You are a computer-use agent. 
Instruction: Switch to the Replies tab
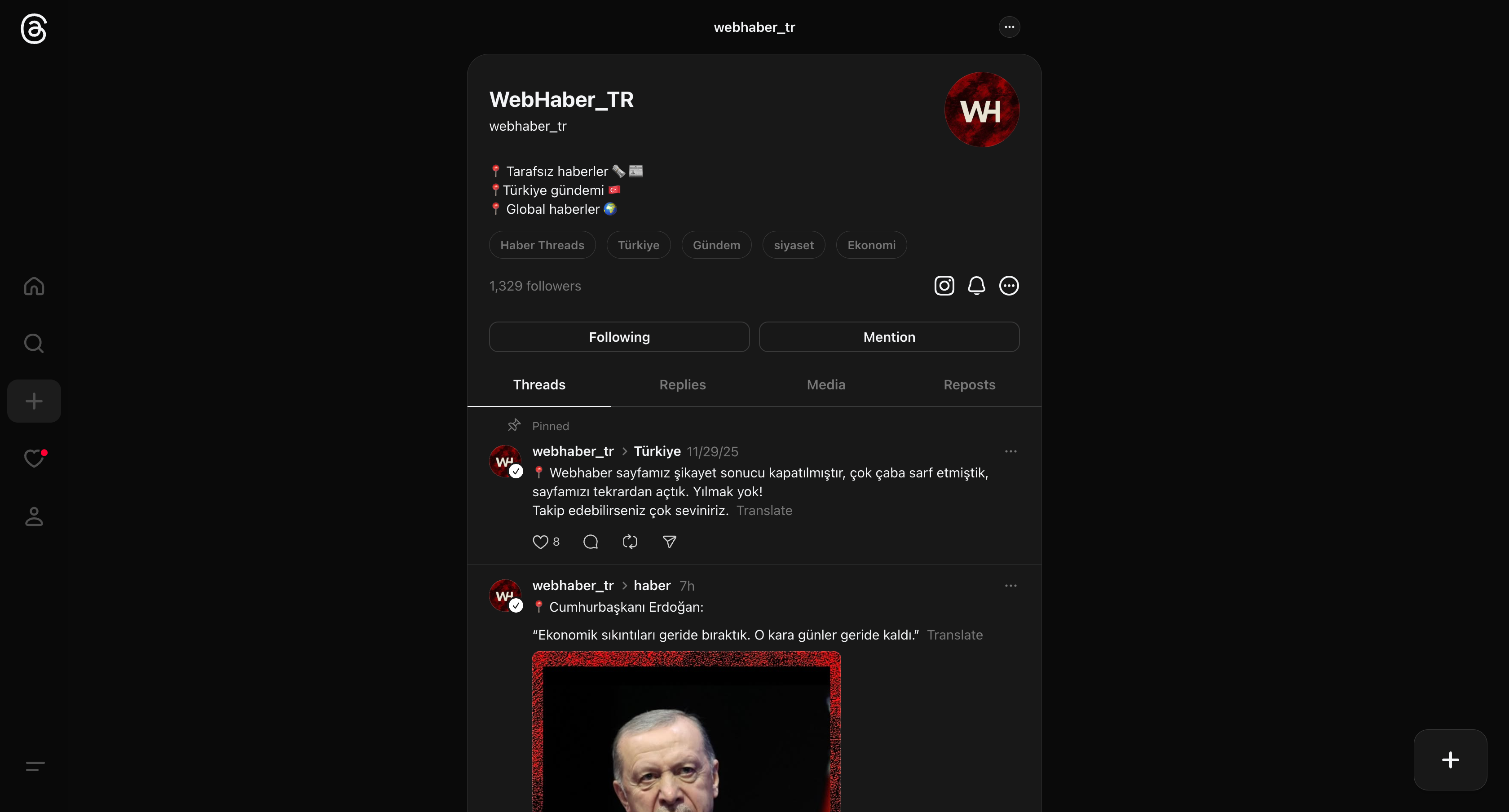[x=683, y=385]
